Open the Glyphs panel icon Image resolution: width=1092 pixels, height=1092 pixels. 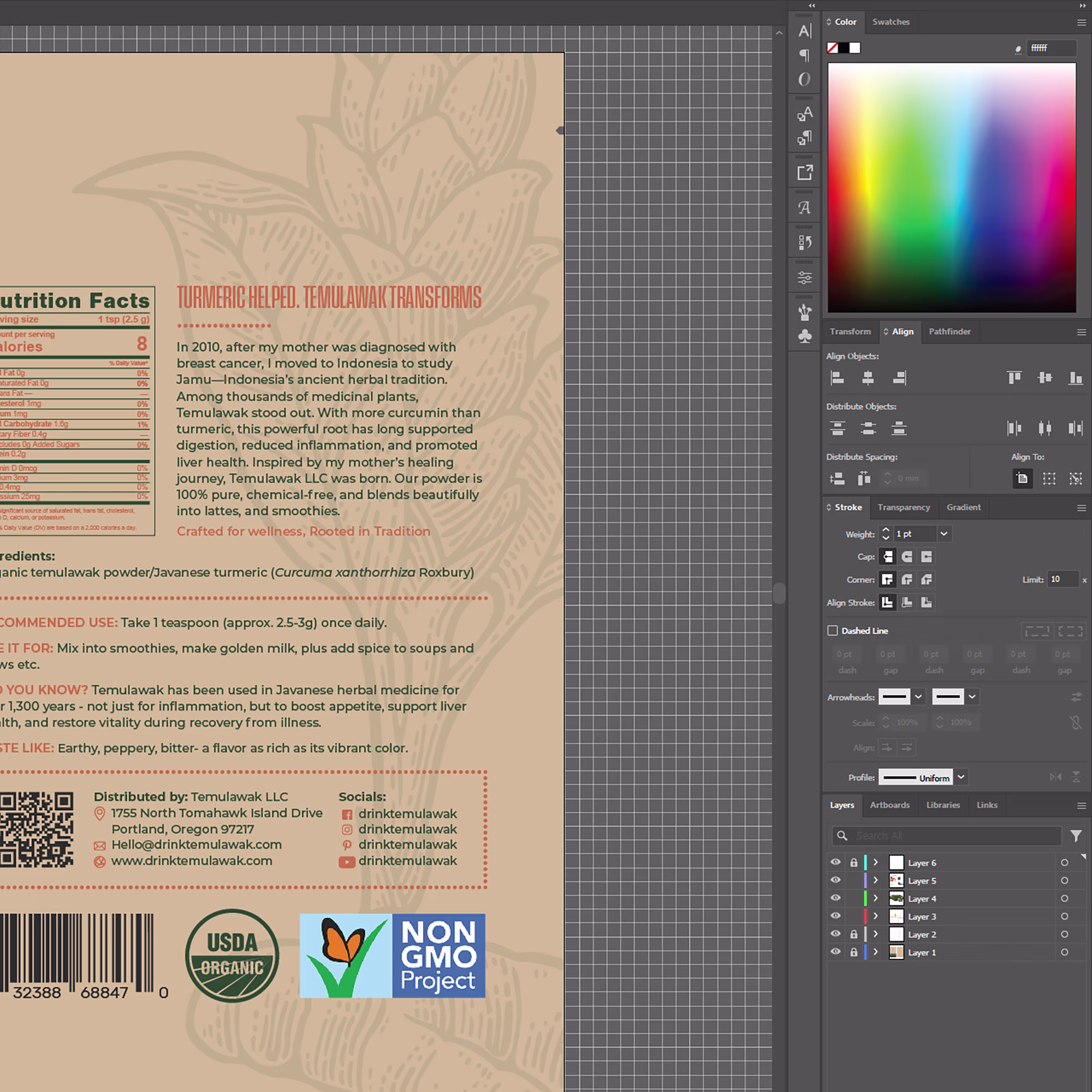[x=804, y=207]
